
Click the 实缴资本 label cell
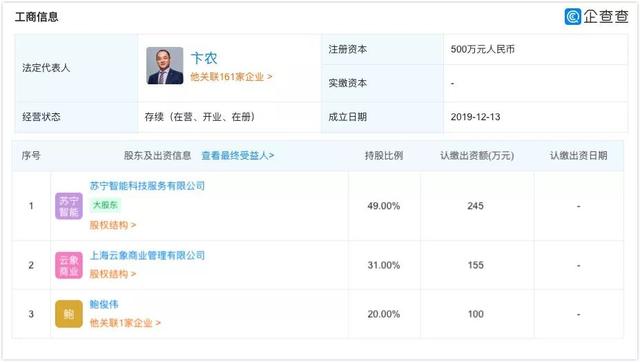382,83
